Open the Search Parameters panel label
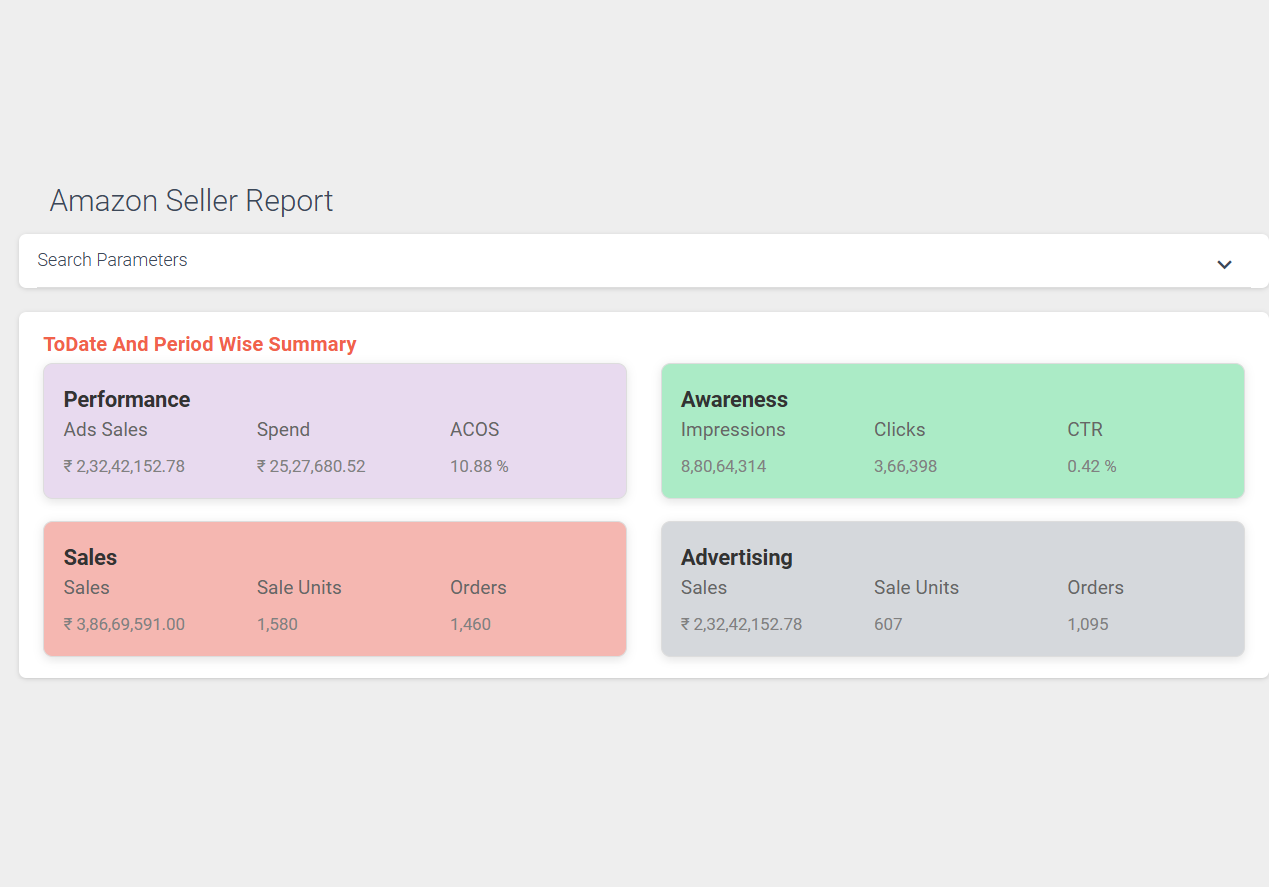This screenshot has height=895, width=1269. (x=112, y=260)
